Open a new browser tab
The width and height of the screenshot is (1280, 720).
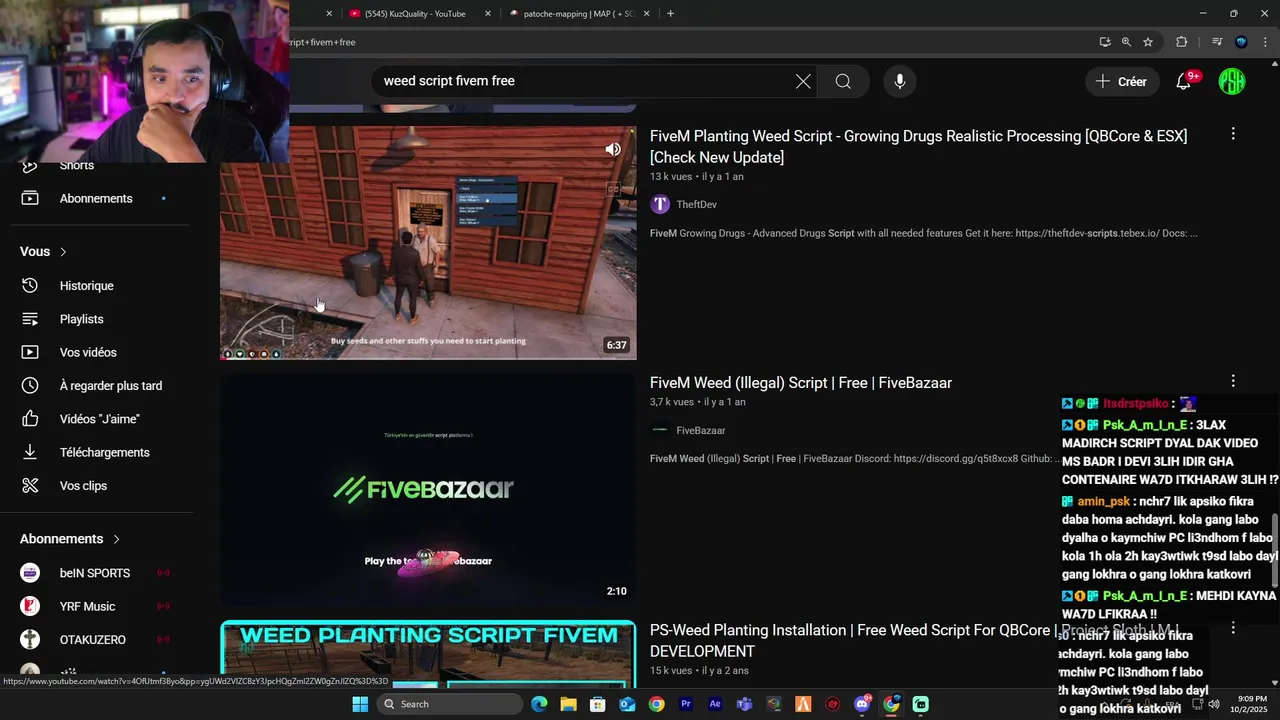point(670,14)
